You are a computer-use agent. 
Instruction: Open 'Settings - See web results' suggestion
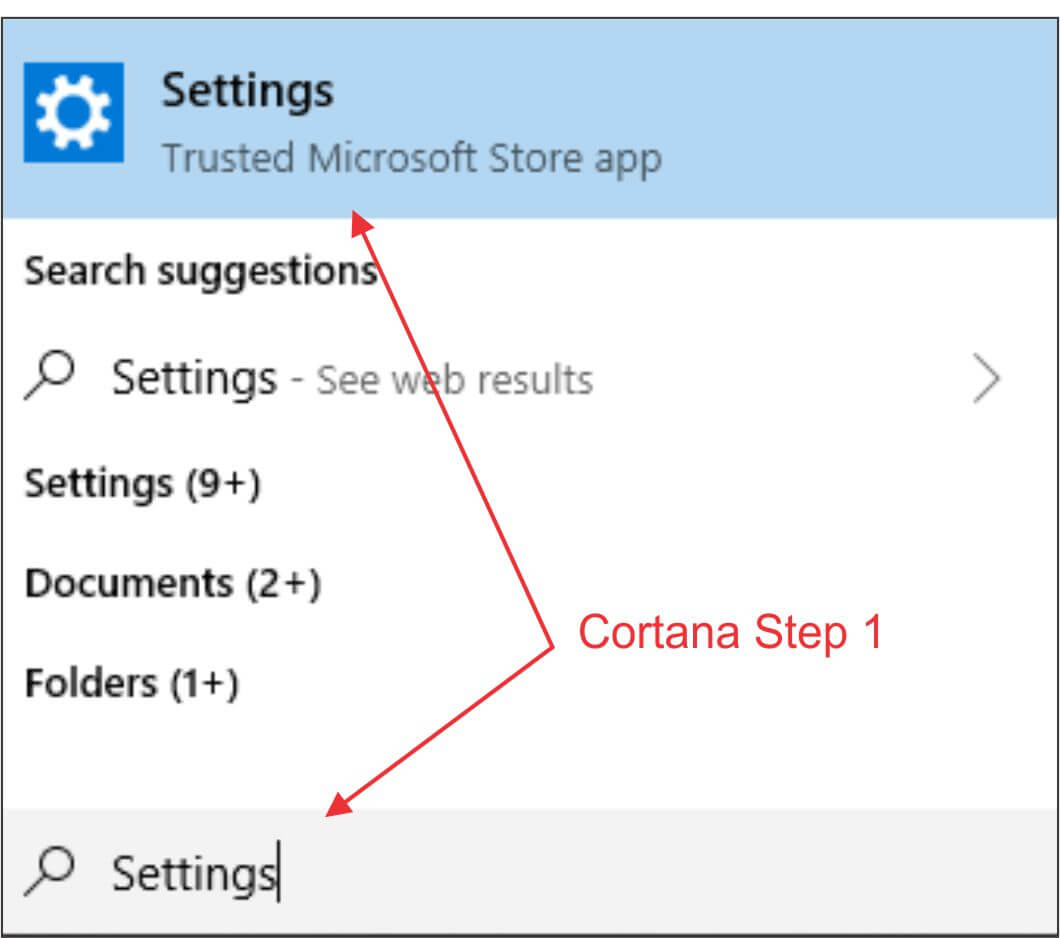pyautogui.click(x=530, y=378)
